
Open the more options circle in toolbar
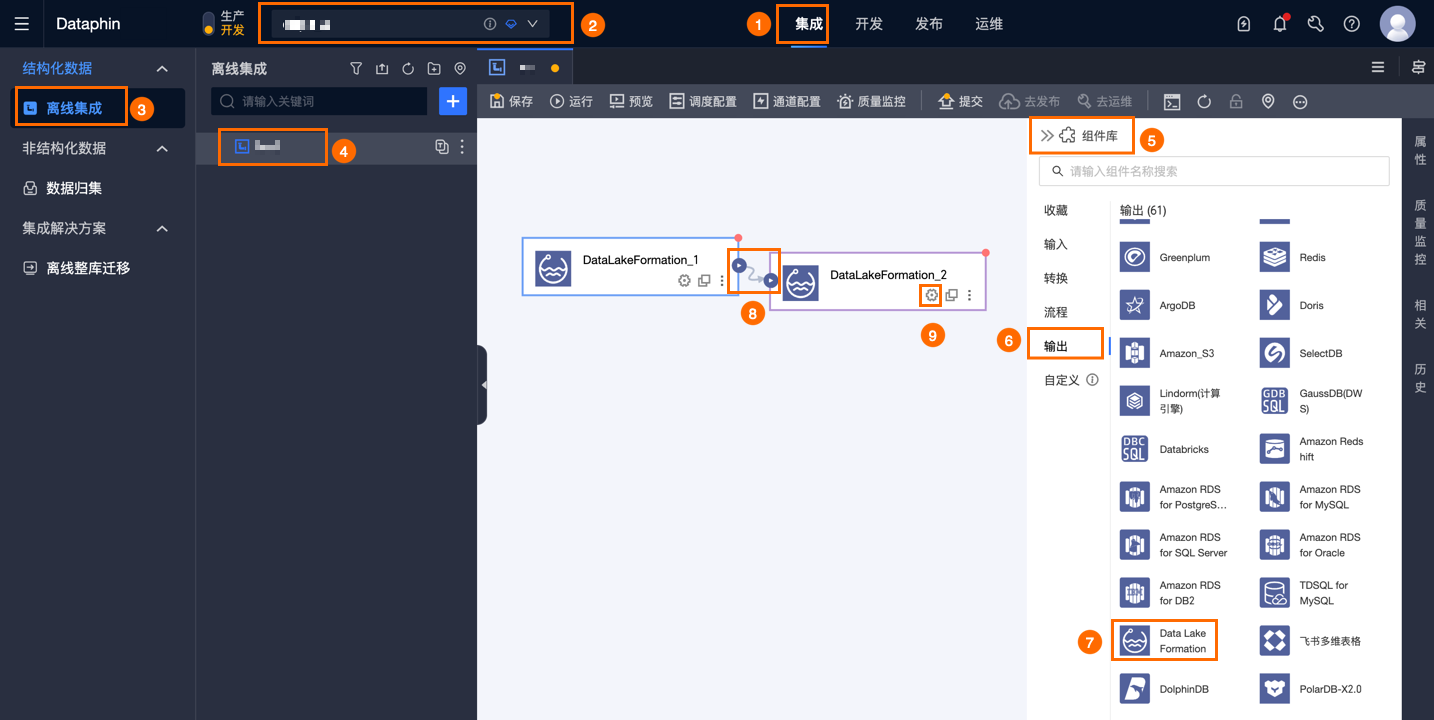click(x=1300, y=101)
